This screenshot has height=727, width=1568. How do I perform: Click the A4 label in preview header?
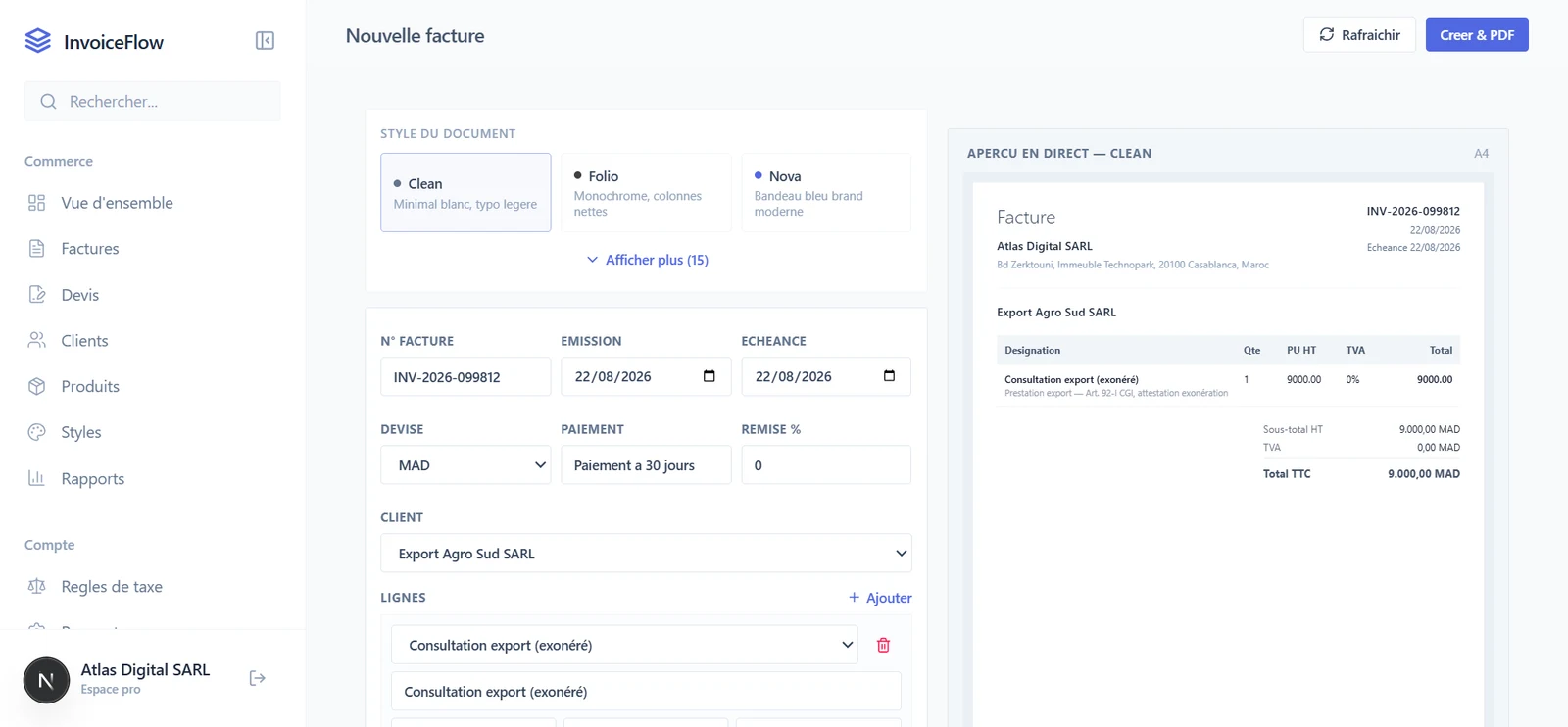(1481, 154)
